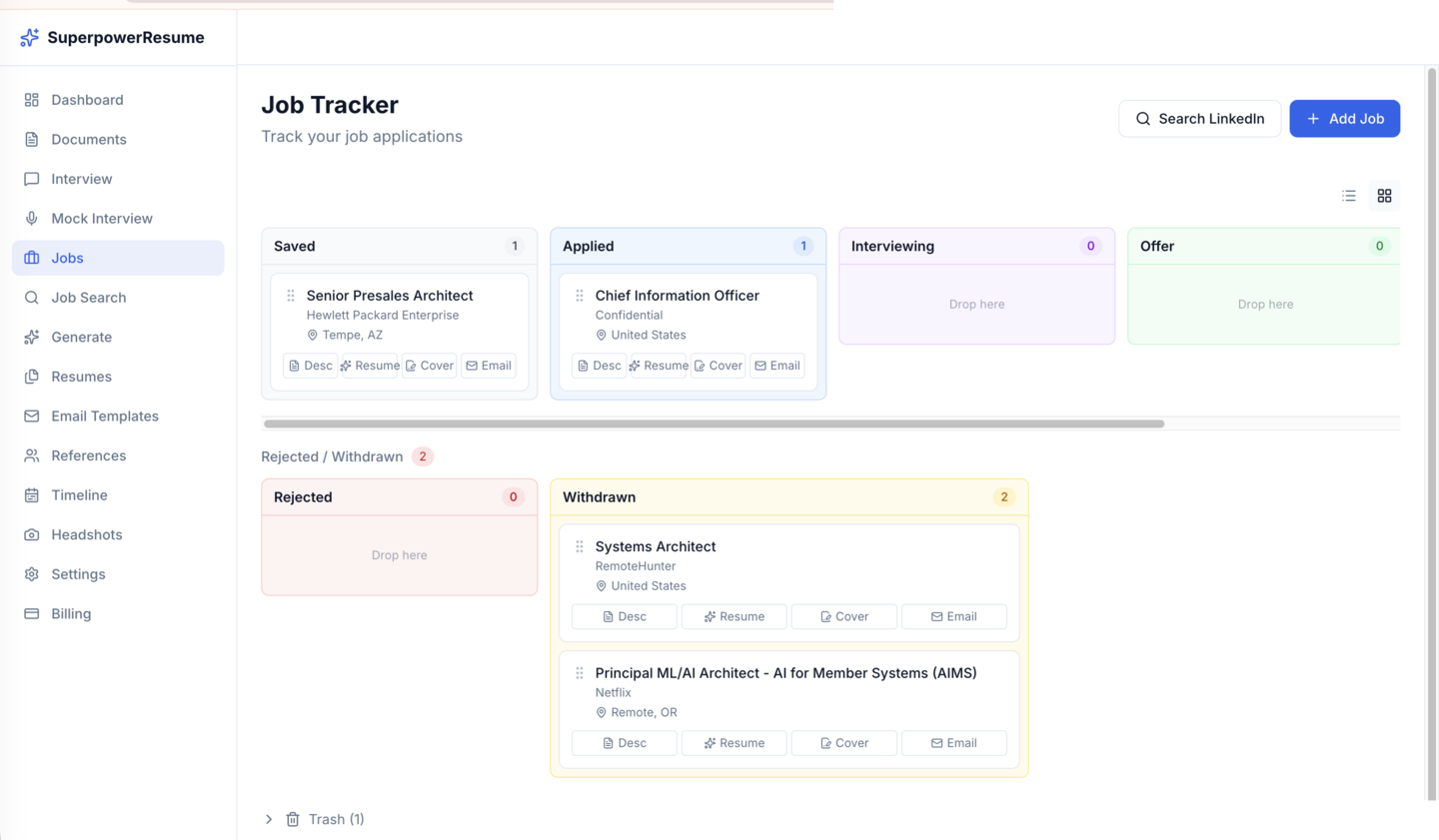Select Settings in the sidebar
Viewport: 1439px width, 840px height.
[78, 574]
